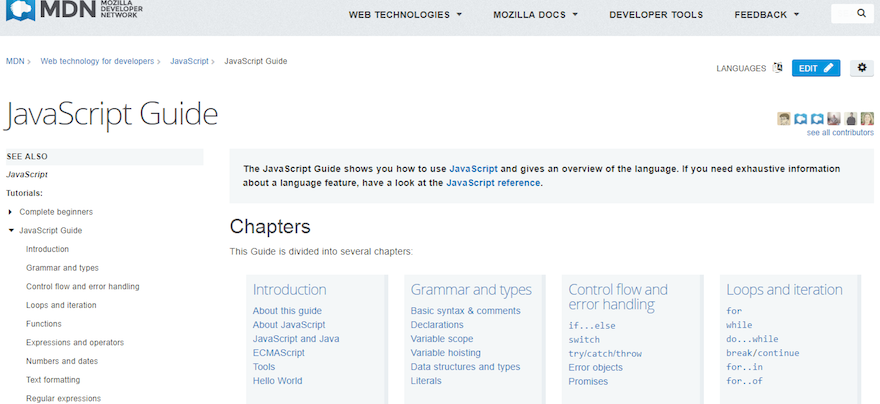
Task: Open the Promises link
Action: pyautogui.click(x=588, y=382)
